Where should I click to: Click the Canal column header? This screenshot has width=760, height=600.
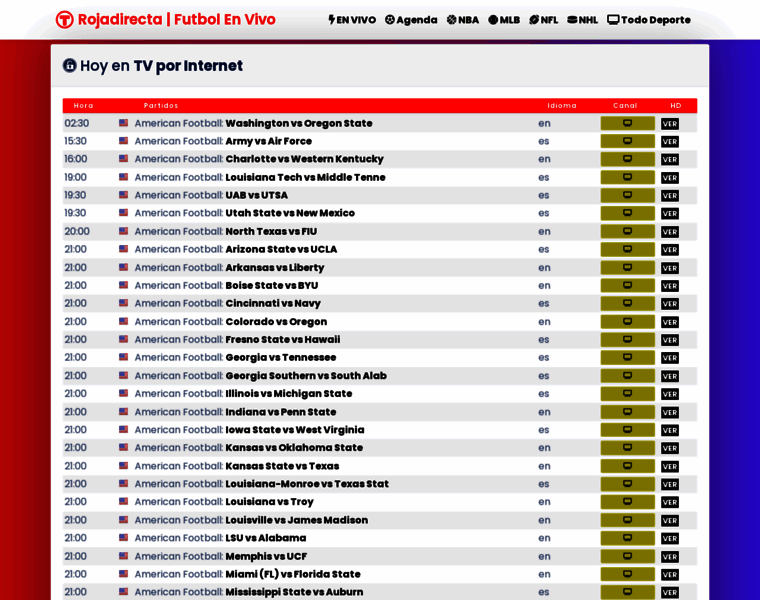[x=625, y=106]
